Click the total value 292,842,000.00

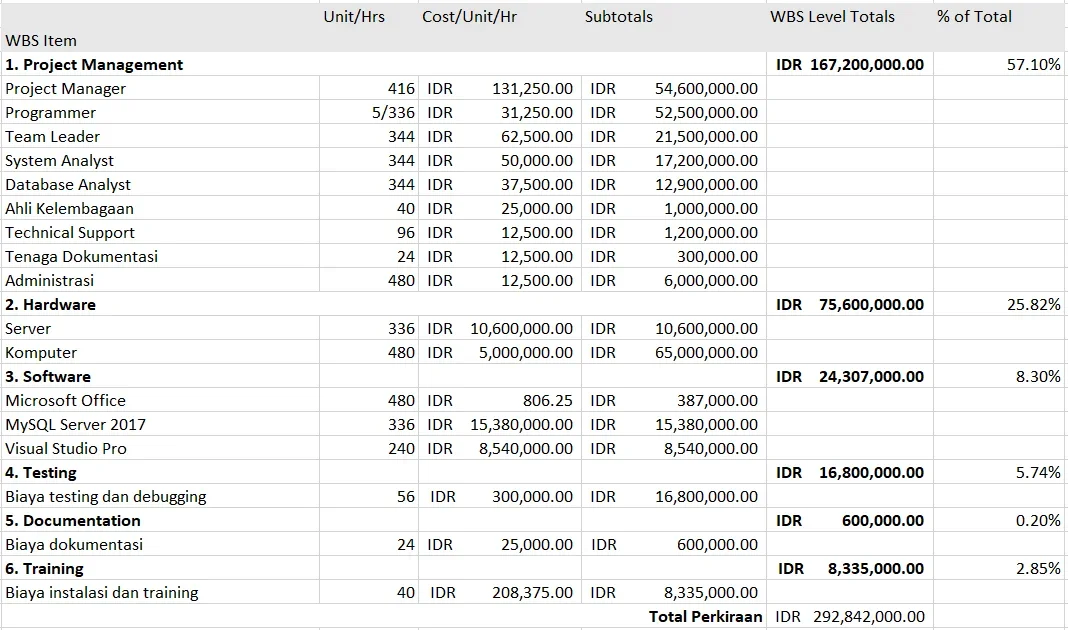(868, 616)
